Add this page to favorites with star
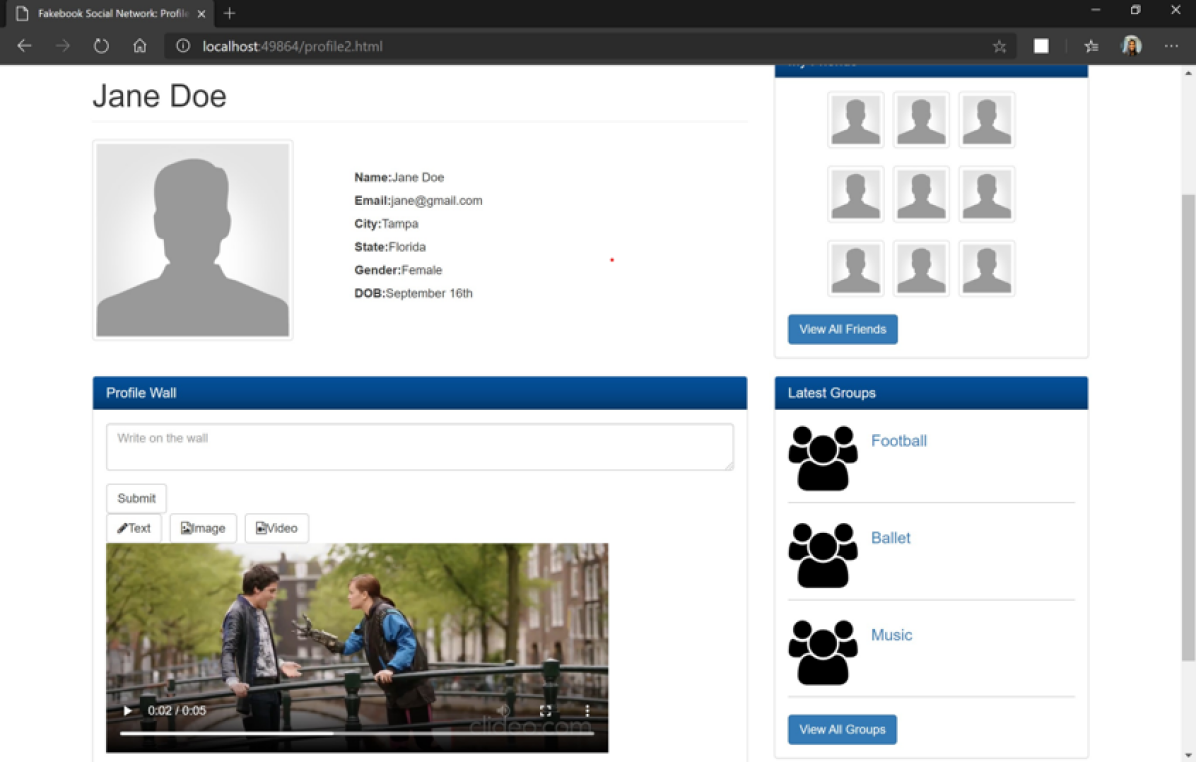This screenshot has width=1196, height=762. tap(999, 46)
